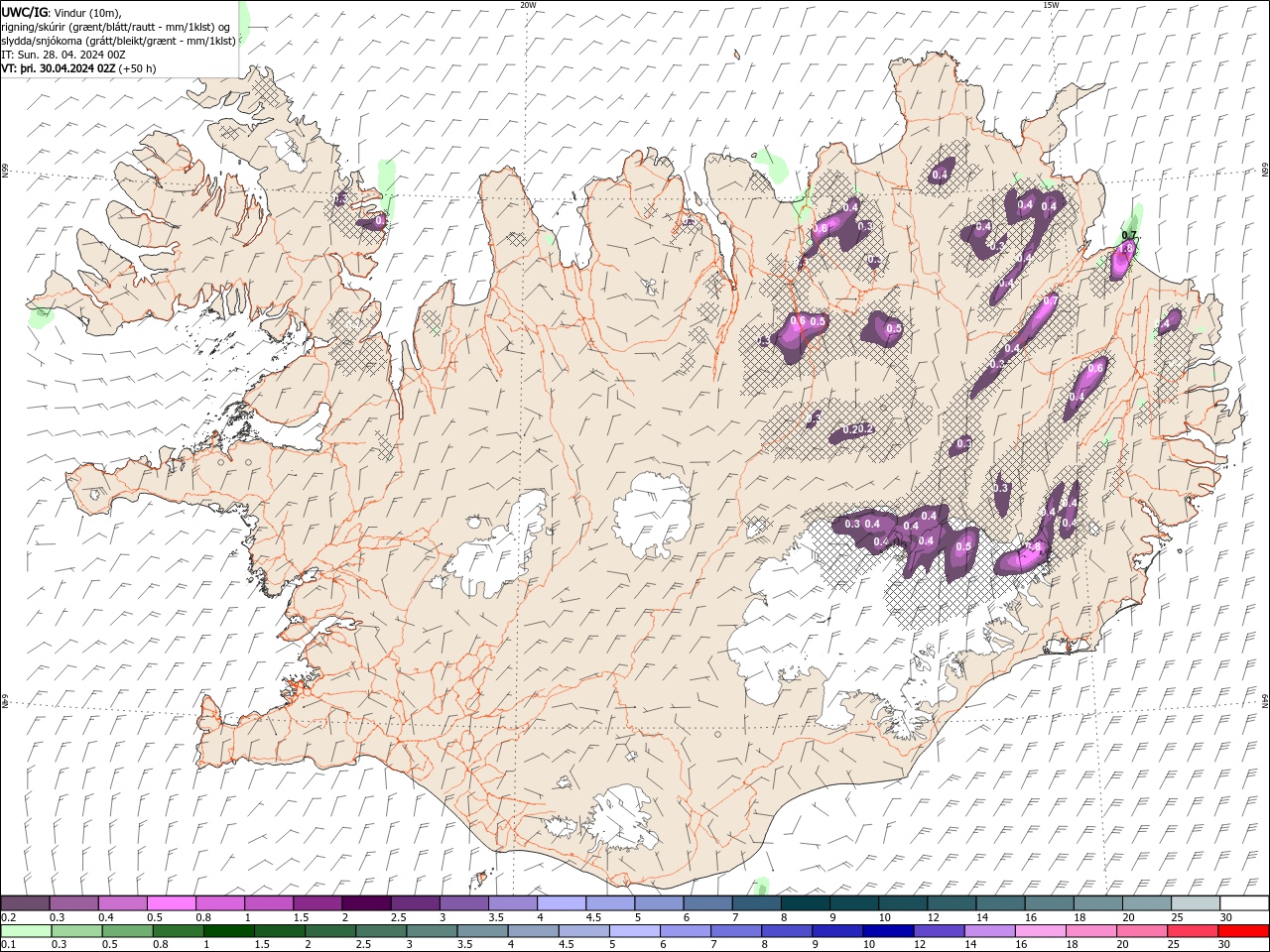Select the upper snow scale swatch between 7 and 8
Viewport: 1270px width, 952px height.
tap(756, 903)
